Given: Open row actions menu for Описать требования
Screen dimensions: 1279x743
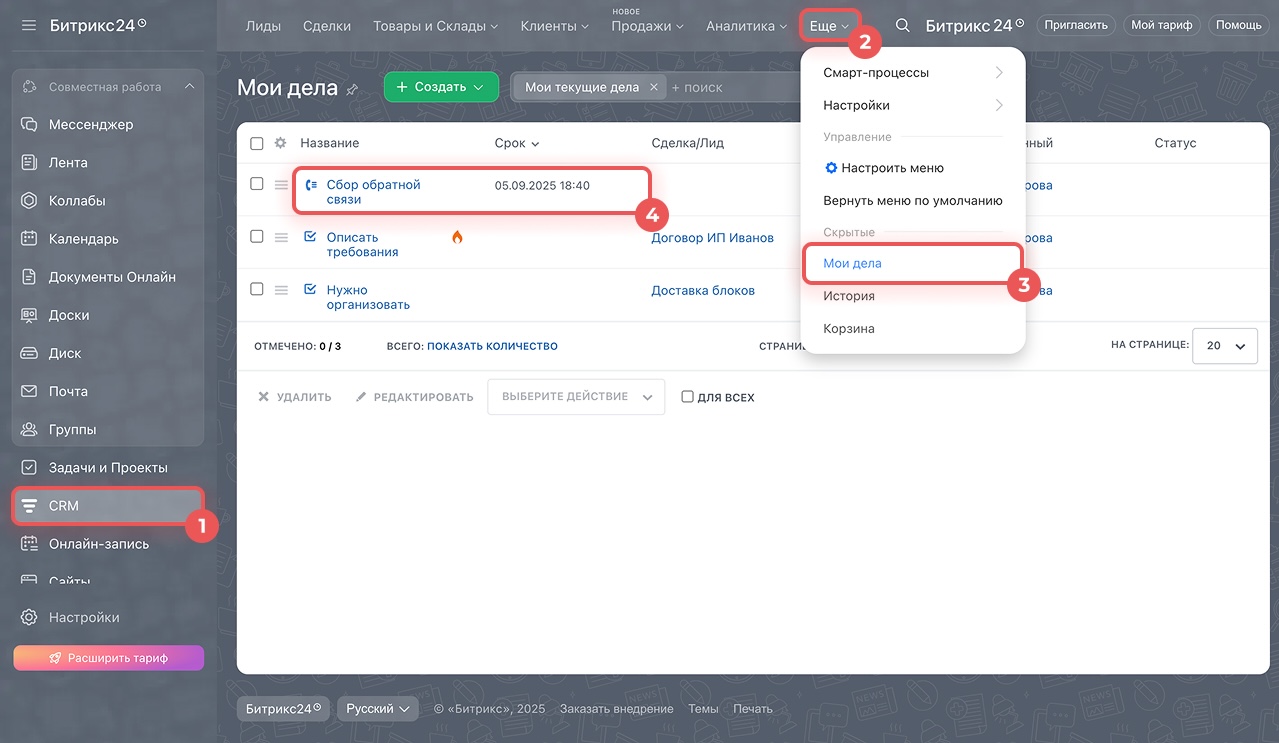Looking at the screenshot, I should [x=282, y=238].
